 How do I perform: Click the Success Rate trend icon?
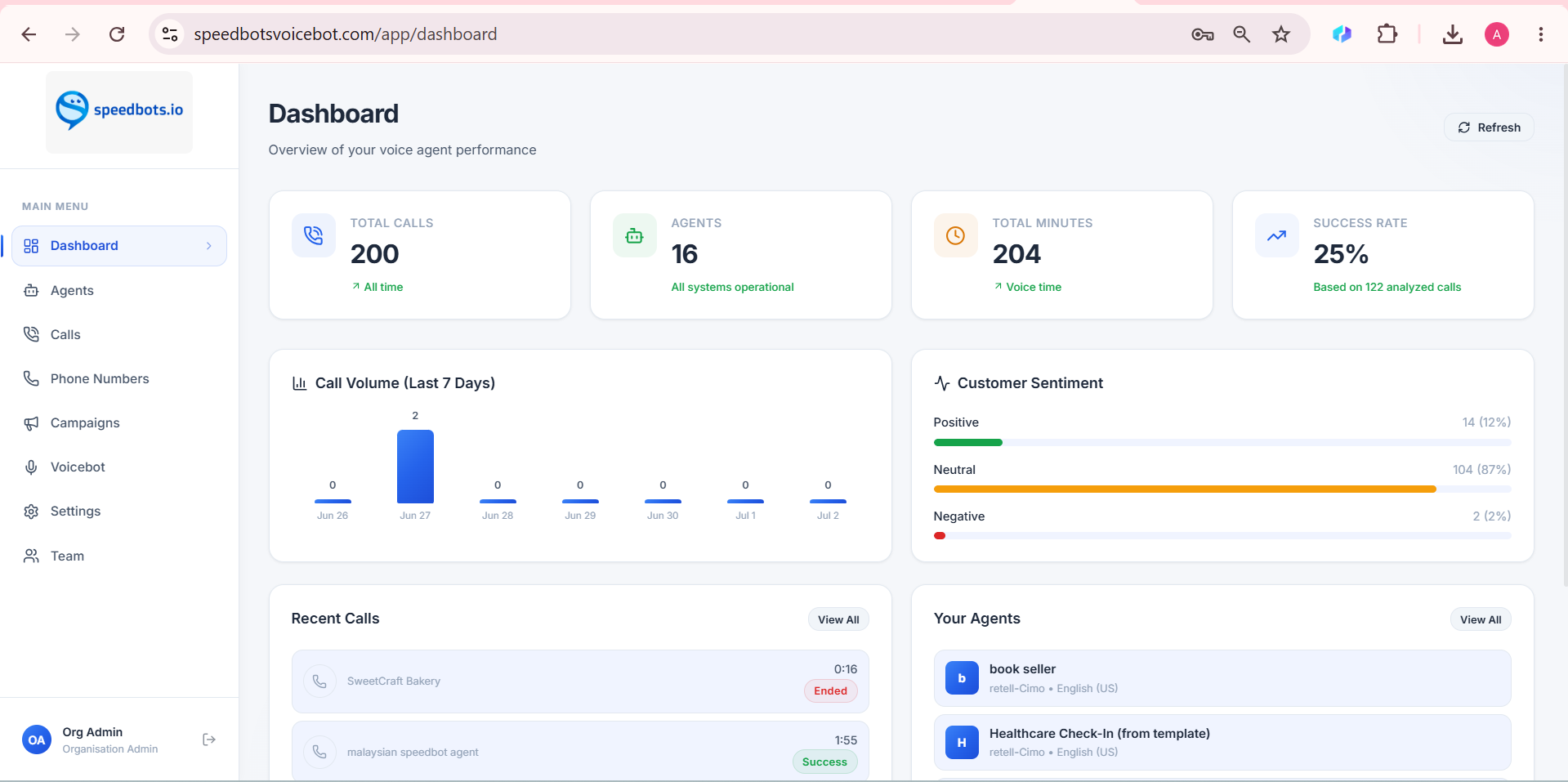coord(1276,235)
